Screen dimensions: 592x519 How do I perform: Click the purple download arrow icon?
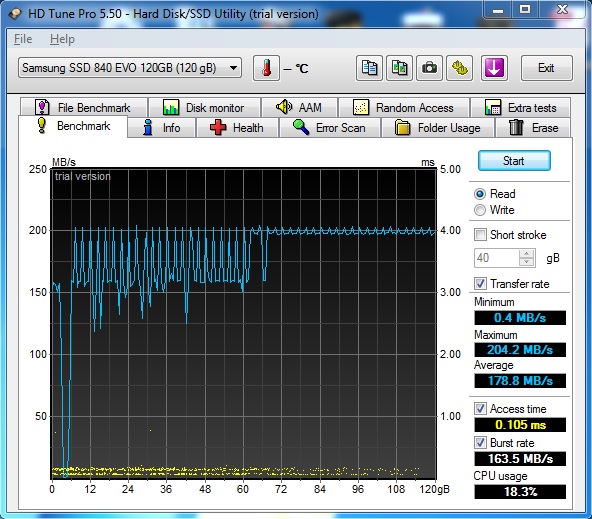point(494,68)
